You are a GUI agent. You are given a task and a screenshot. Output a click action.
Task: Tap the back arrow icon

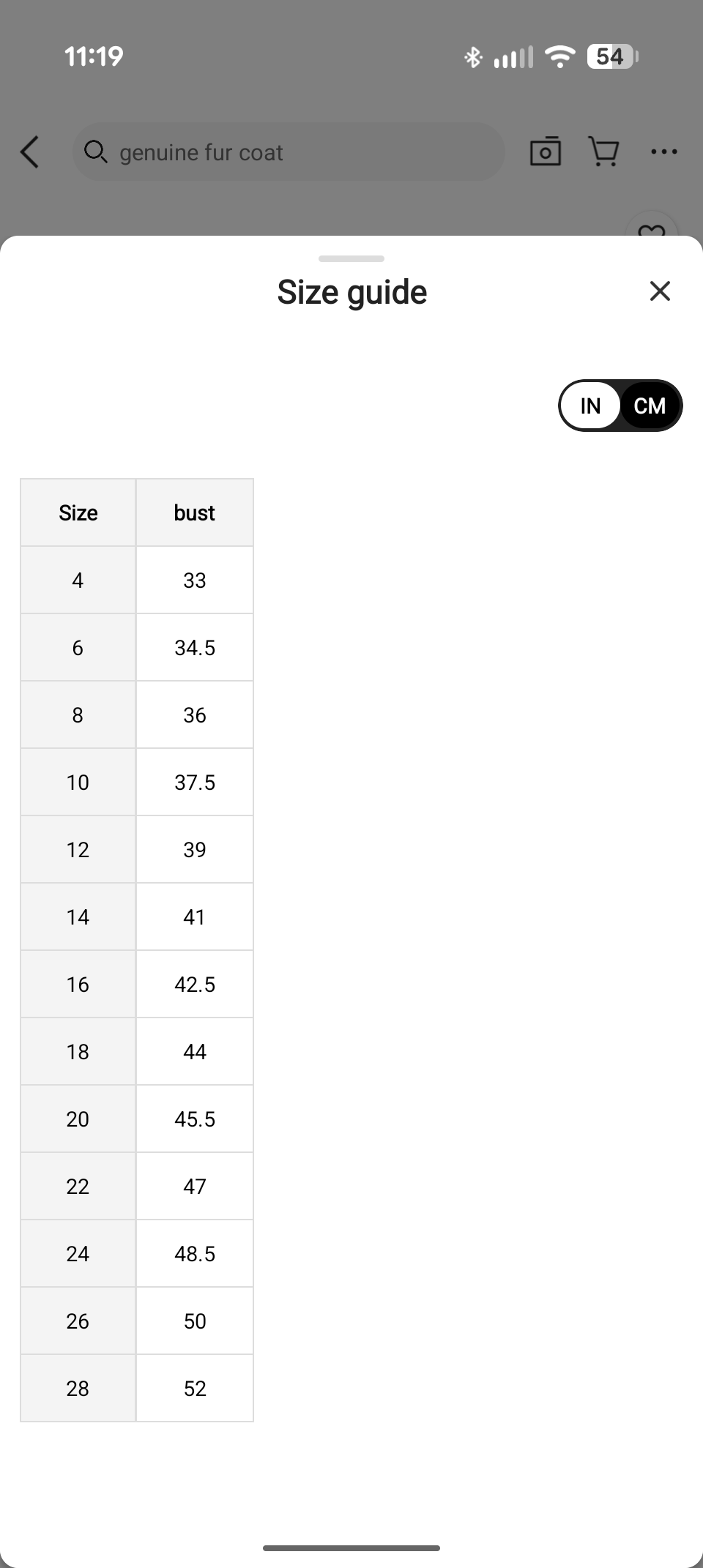point(30,152)
